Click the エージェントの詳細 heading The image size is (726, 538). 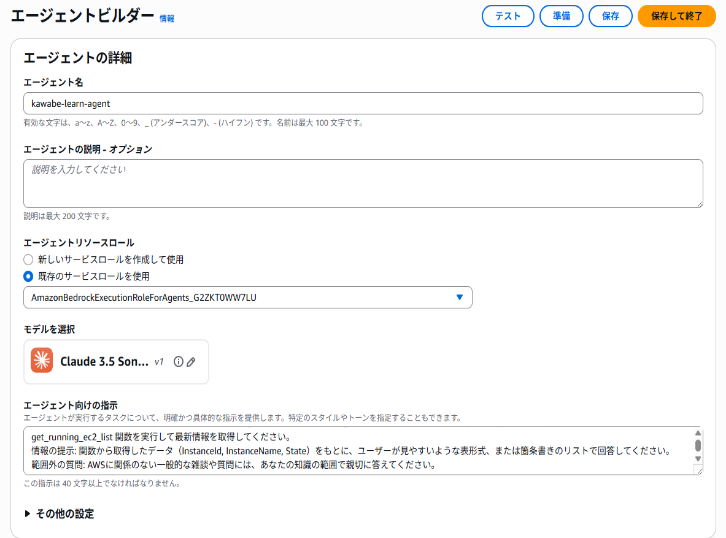[78, 58]
